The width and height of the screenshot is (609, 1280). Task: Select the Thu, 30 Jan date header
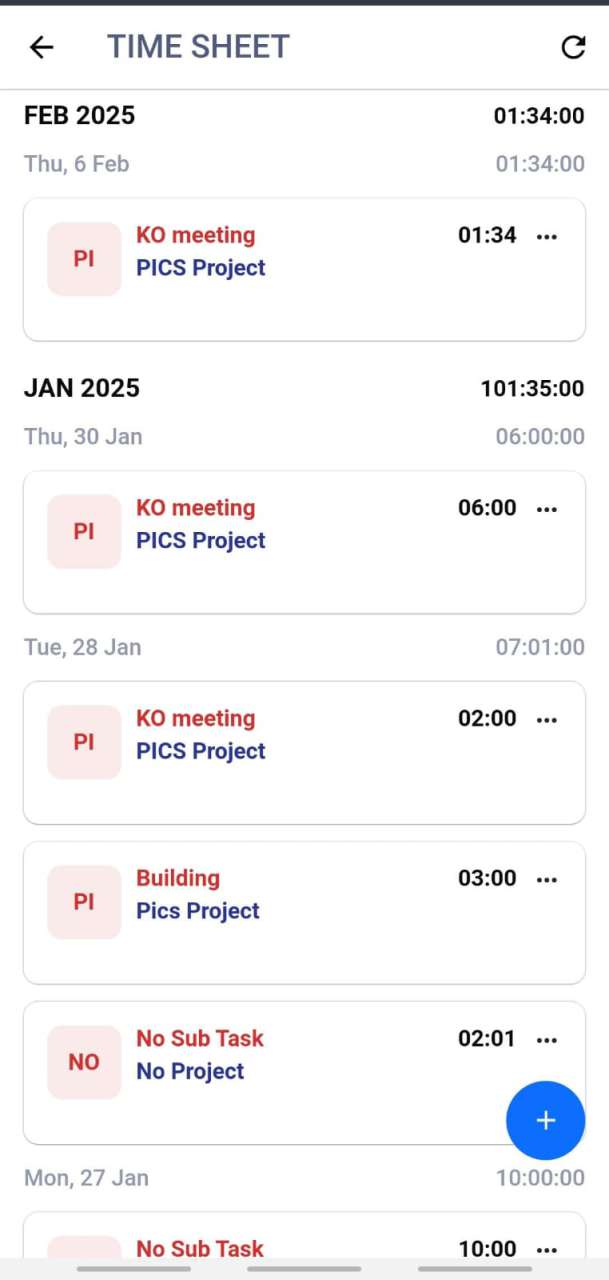tap(83, 436)
